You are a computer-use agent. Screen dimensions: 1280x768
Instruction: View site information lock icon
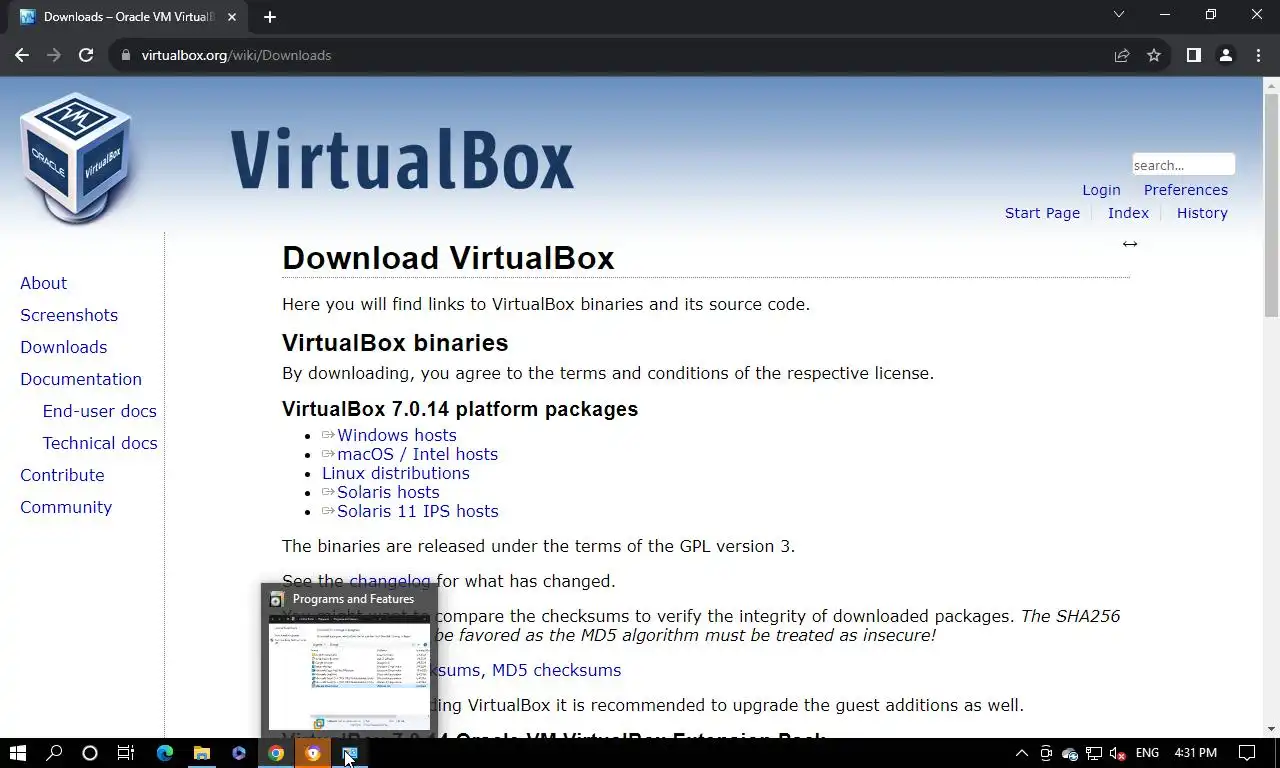(x=125, y=55)
